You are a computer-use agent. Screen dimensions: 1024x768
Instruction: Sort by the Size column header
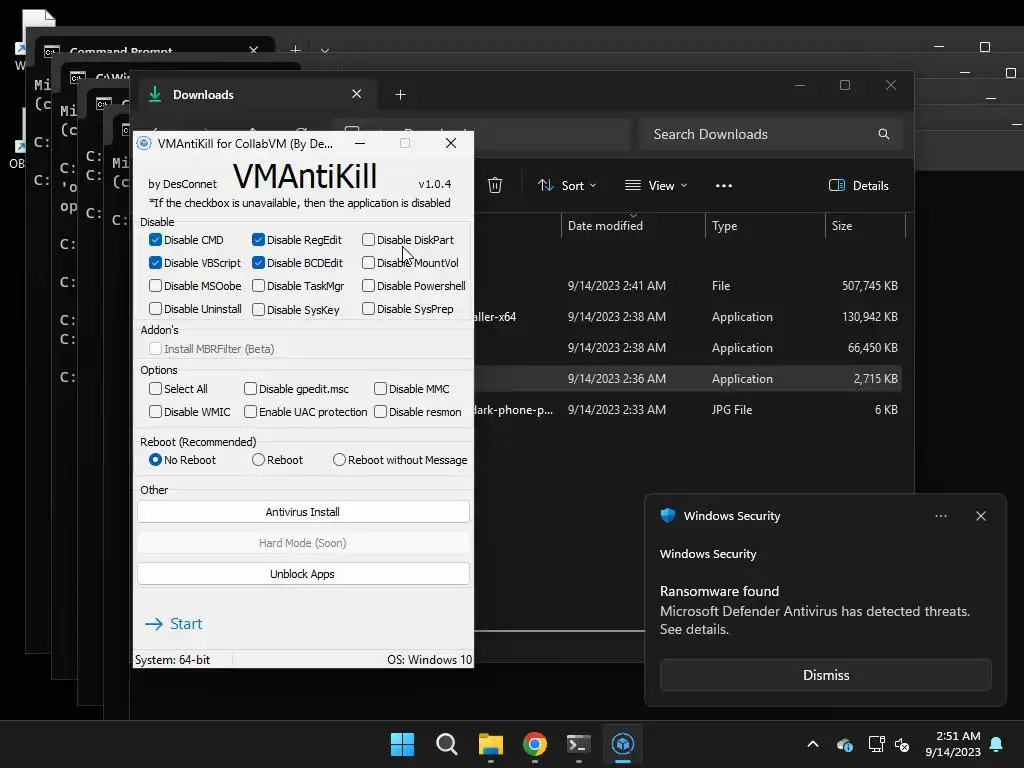point(865,225)
